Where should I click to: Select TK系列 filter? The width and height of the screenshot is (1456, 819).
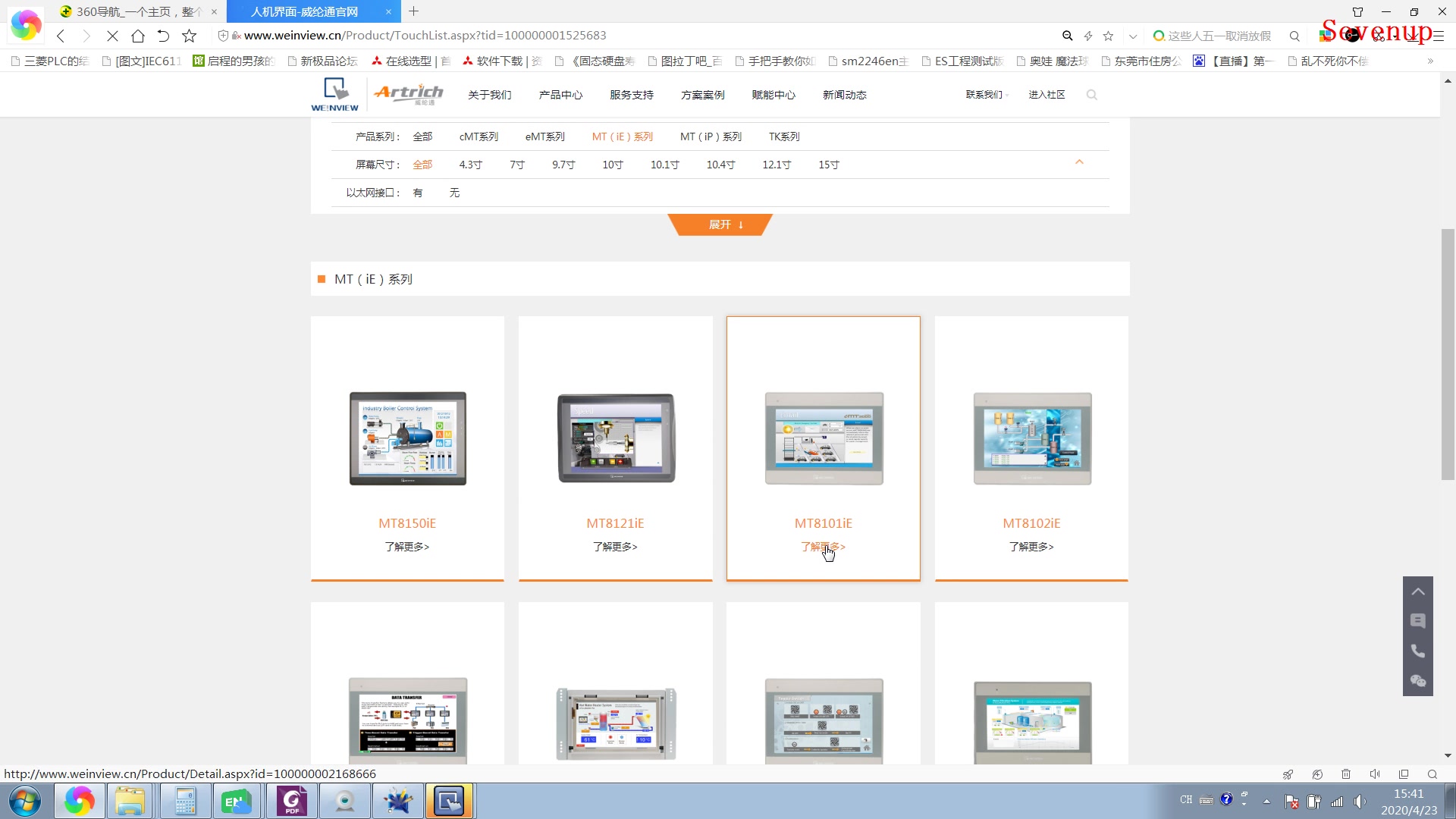[x=784, y=136]
